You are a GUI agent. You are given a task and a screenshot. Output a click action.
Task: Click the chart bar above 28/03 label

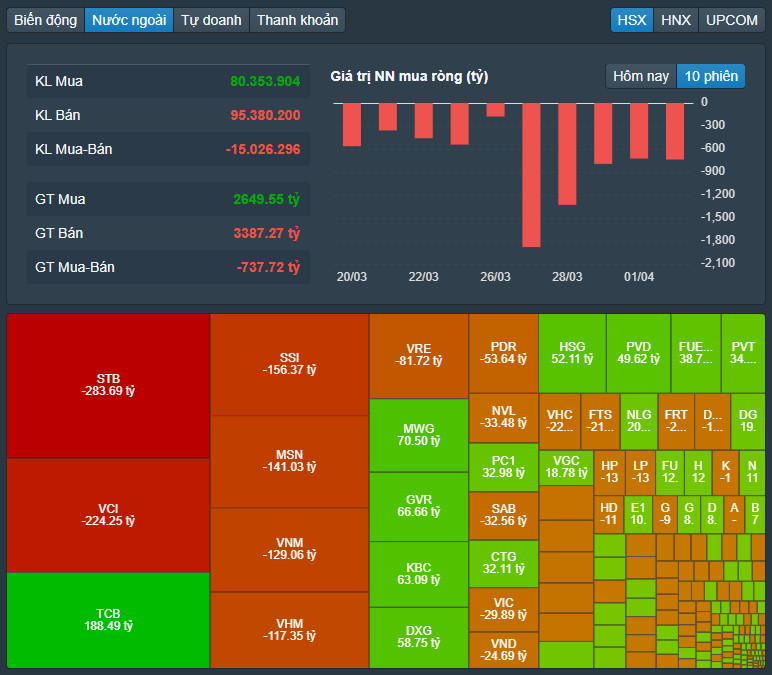[567, 154]
